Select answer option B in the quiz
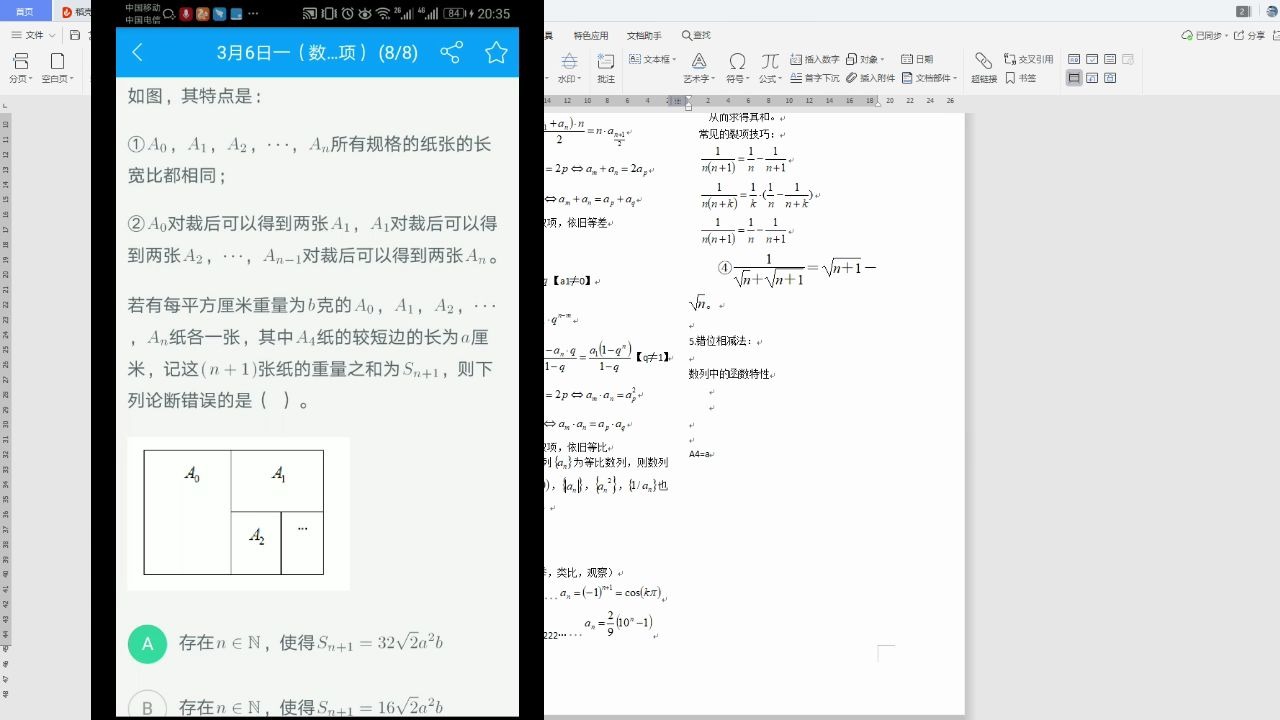 (x=147, y=705)
